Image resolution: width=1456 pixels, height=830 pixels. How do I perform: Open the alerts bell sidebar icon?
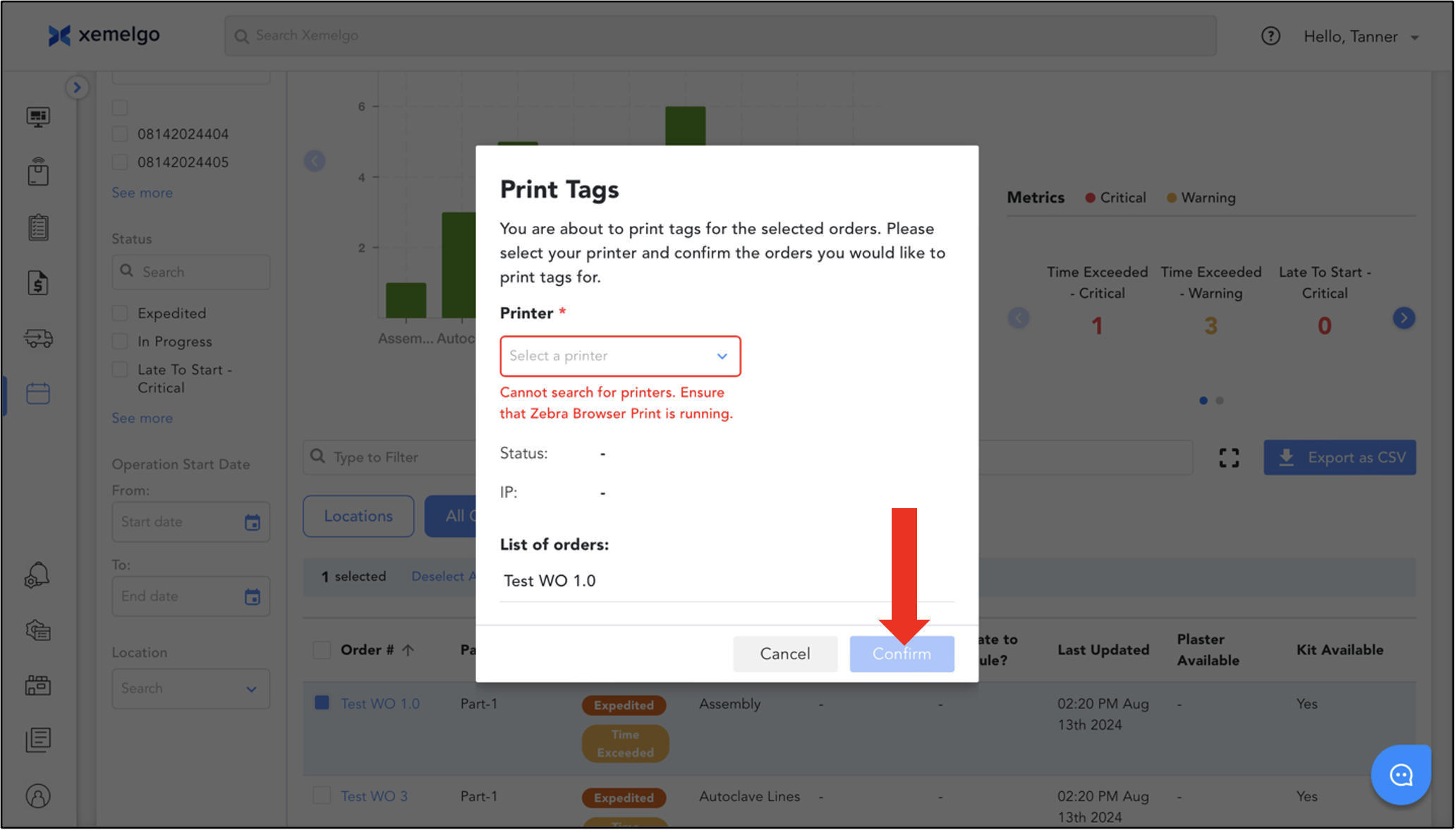click(37, 575)
